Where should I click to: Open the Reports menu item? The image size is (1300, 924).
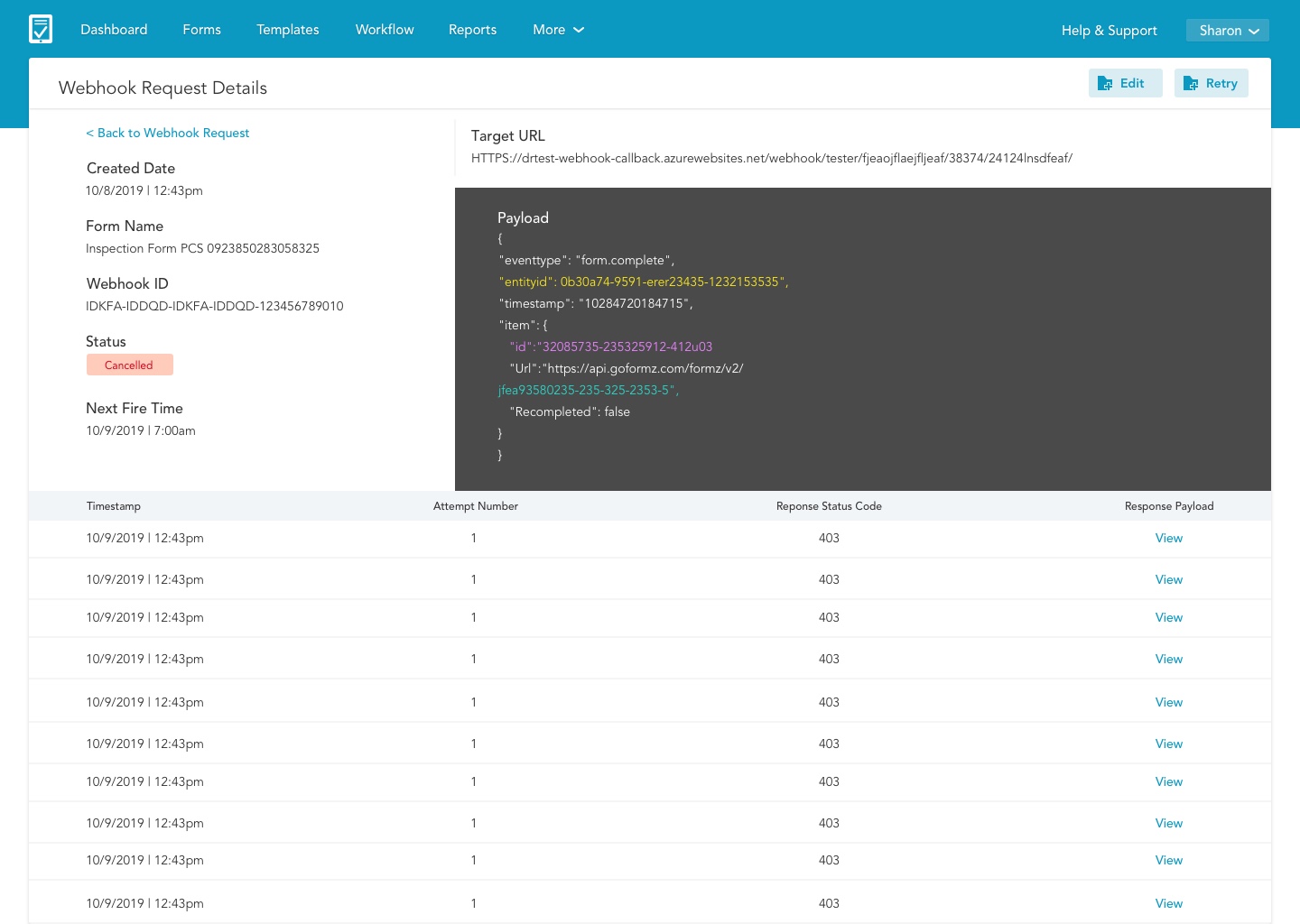click(x=472, y=30)
